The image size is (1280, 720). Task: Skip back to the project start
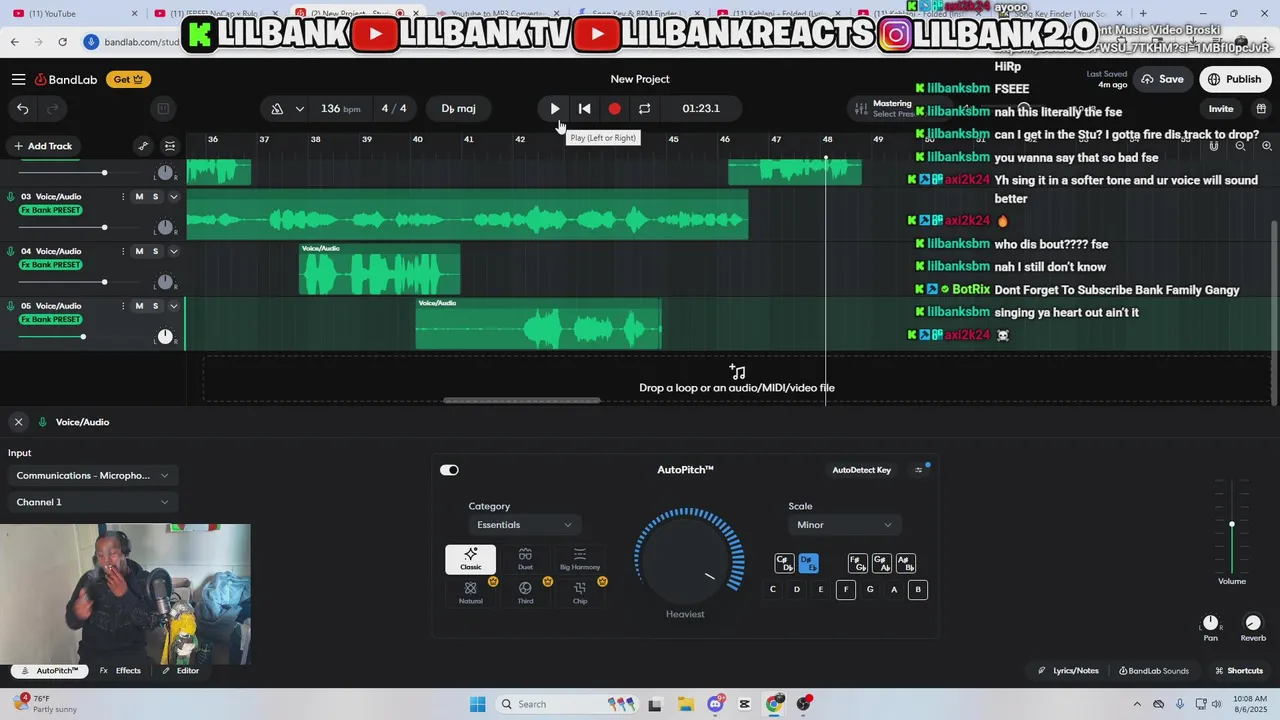click(x=584, y=108)
